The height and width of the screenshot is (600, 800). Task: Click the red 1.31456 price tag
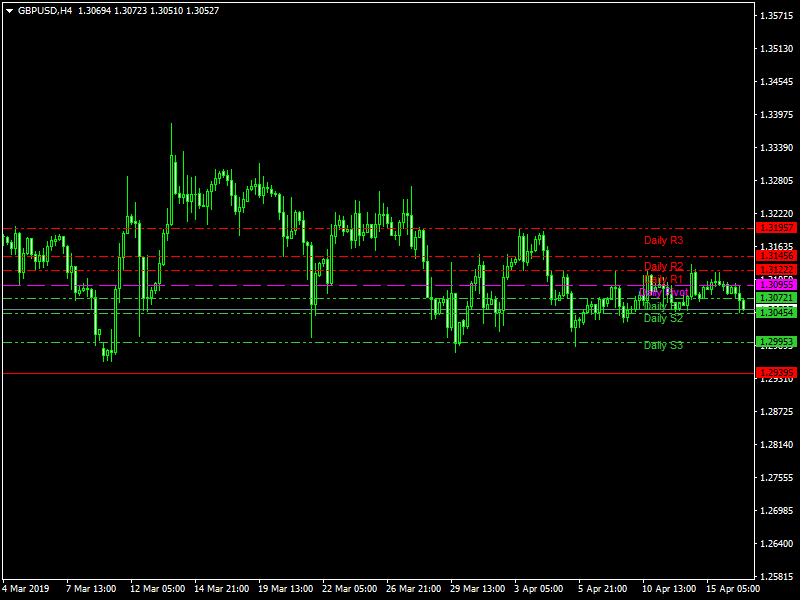tap(777, 257)
